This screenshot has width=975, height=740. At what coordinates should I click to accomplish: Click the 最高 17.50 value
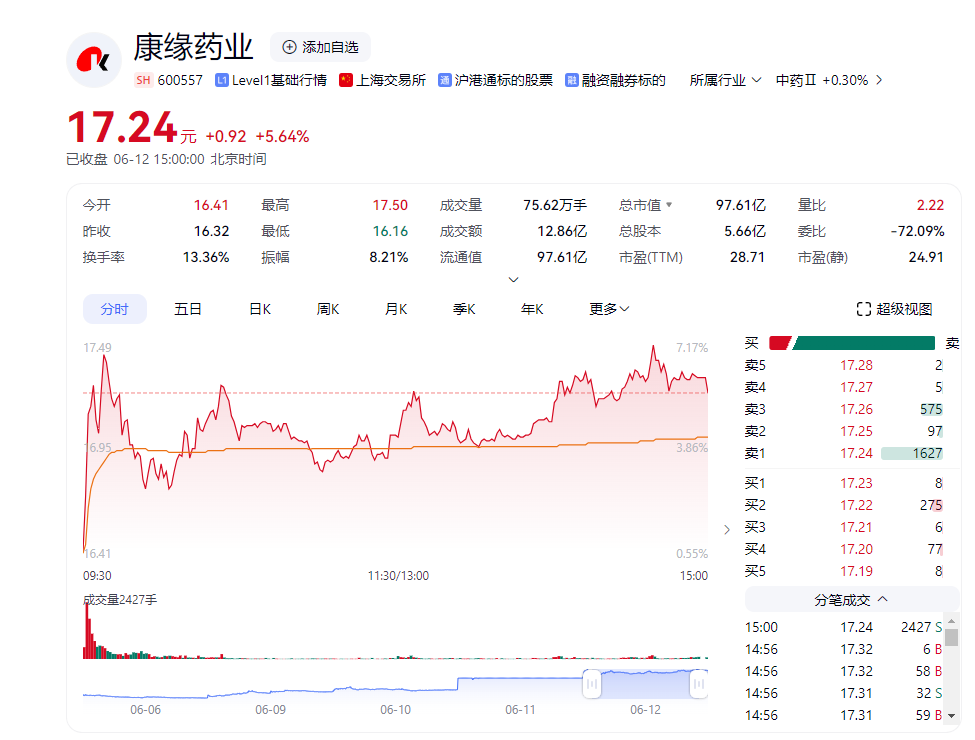pyautogui.click(x=390, y=205)
